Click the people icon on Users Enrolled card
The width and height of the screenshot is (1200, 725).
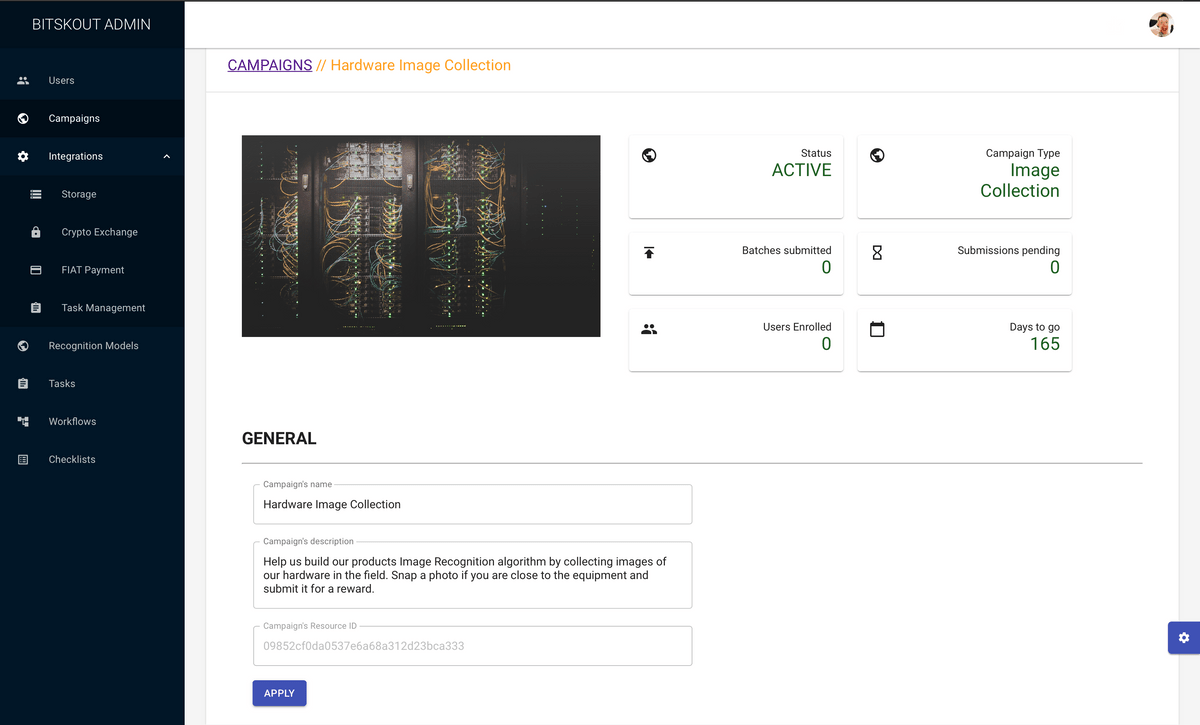(x=649, y=329)
